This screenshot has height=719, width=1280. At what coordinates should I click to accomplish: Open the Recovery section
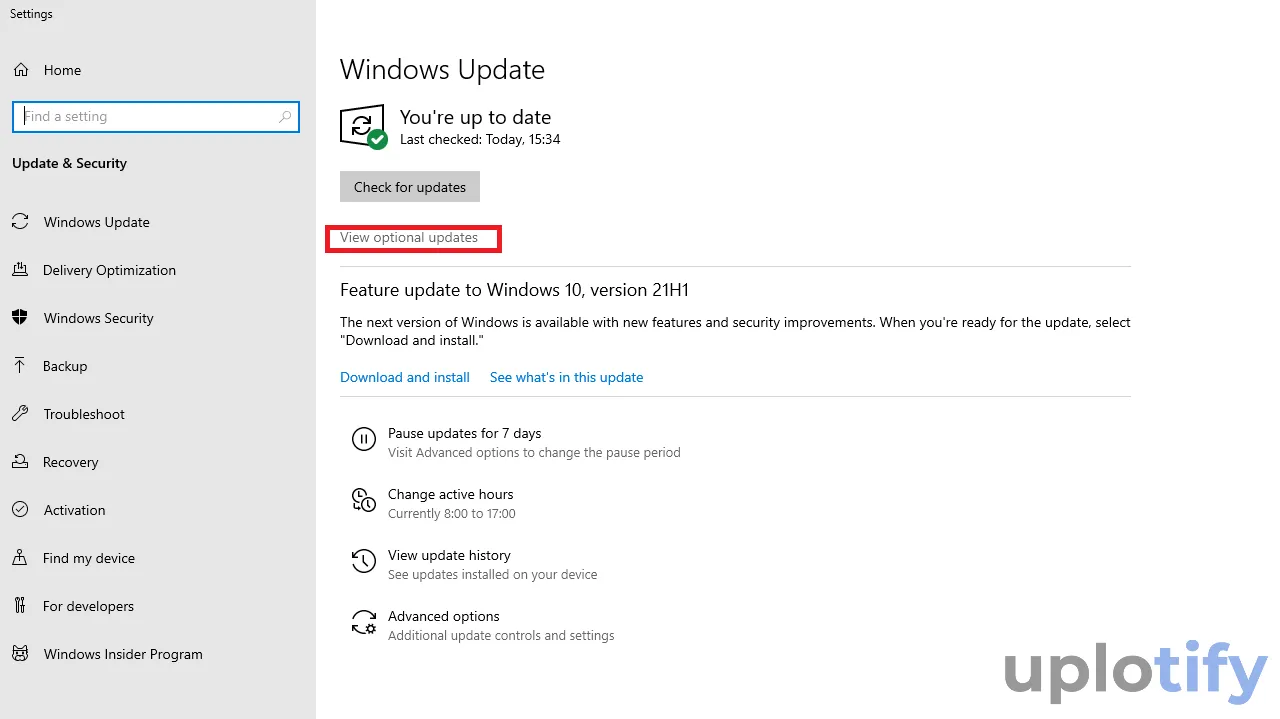coord(70,462)
